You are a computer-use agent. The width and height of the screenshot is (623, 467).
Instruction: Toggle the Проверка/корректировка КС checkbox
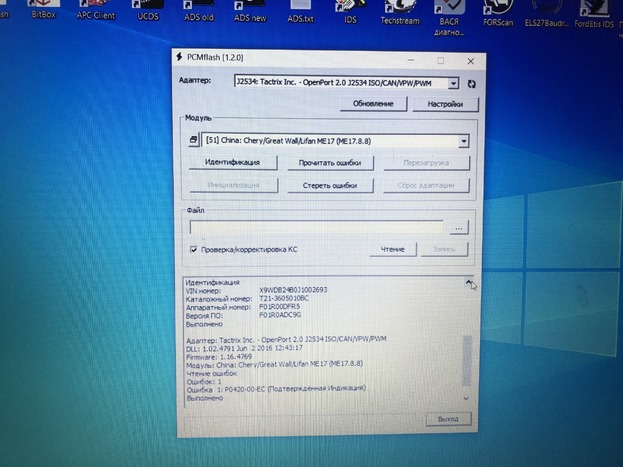click(x=194, y=249)
